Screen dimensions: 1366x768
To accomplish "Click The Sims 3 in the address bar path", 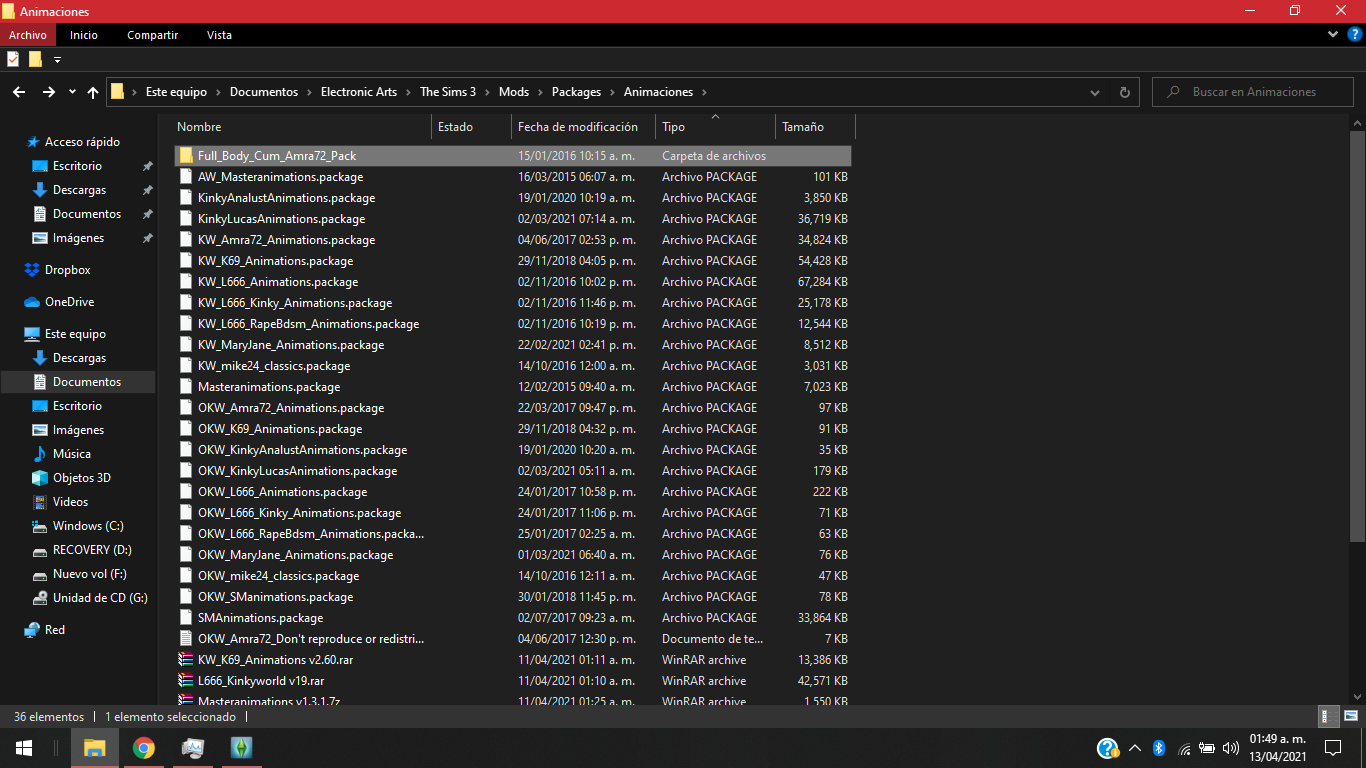I will click(x=448, y=92).
